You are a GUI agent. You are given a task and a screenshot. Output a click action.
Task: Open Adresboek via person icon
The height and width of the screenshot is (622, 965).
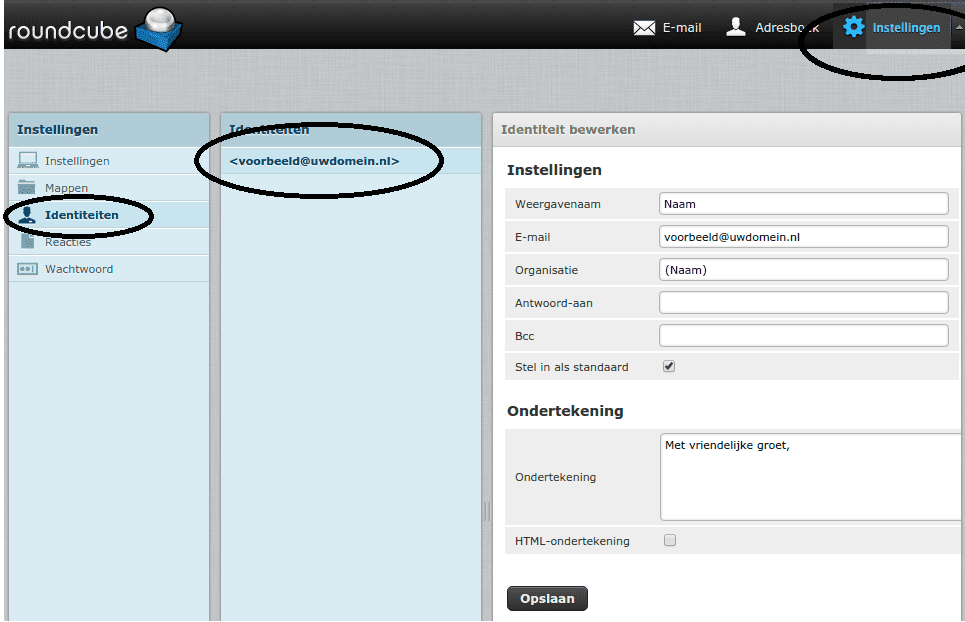[x=736, y=27]
